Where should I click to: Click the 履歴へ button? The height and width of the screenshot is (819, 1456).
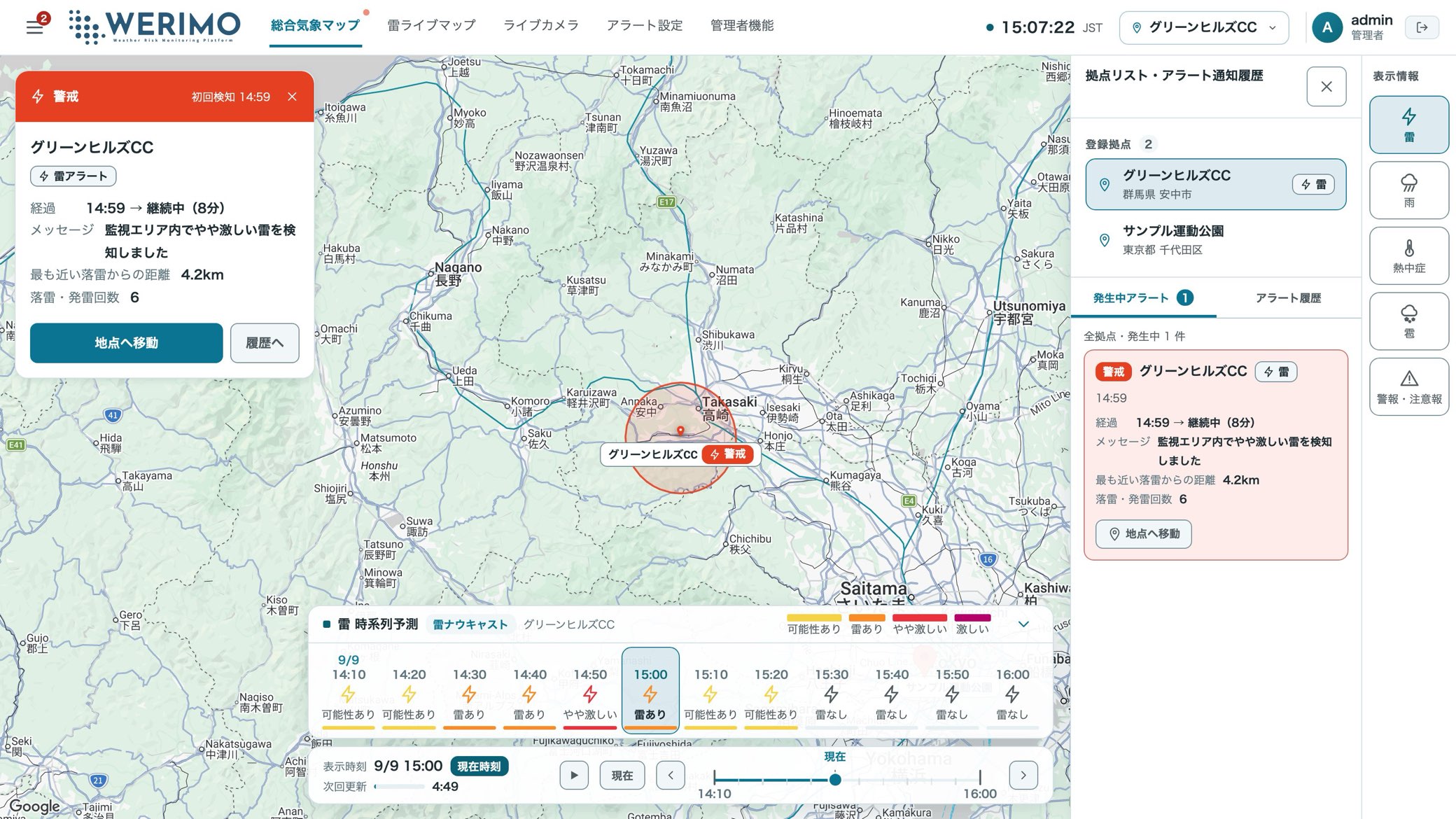click(265, 343)
